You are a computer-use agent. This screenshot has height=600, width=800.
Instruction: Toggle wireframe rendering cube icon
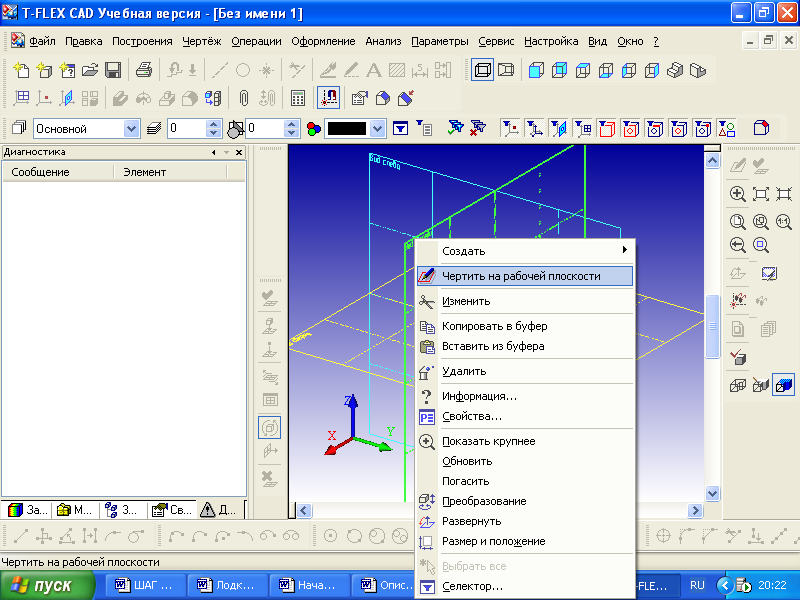click(738, 385)
